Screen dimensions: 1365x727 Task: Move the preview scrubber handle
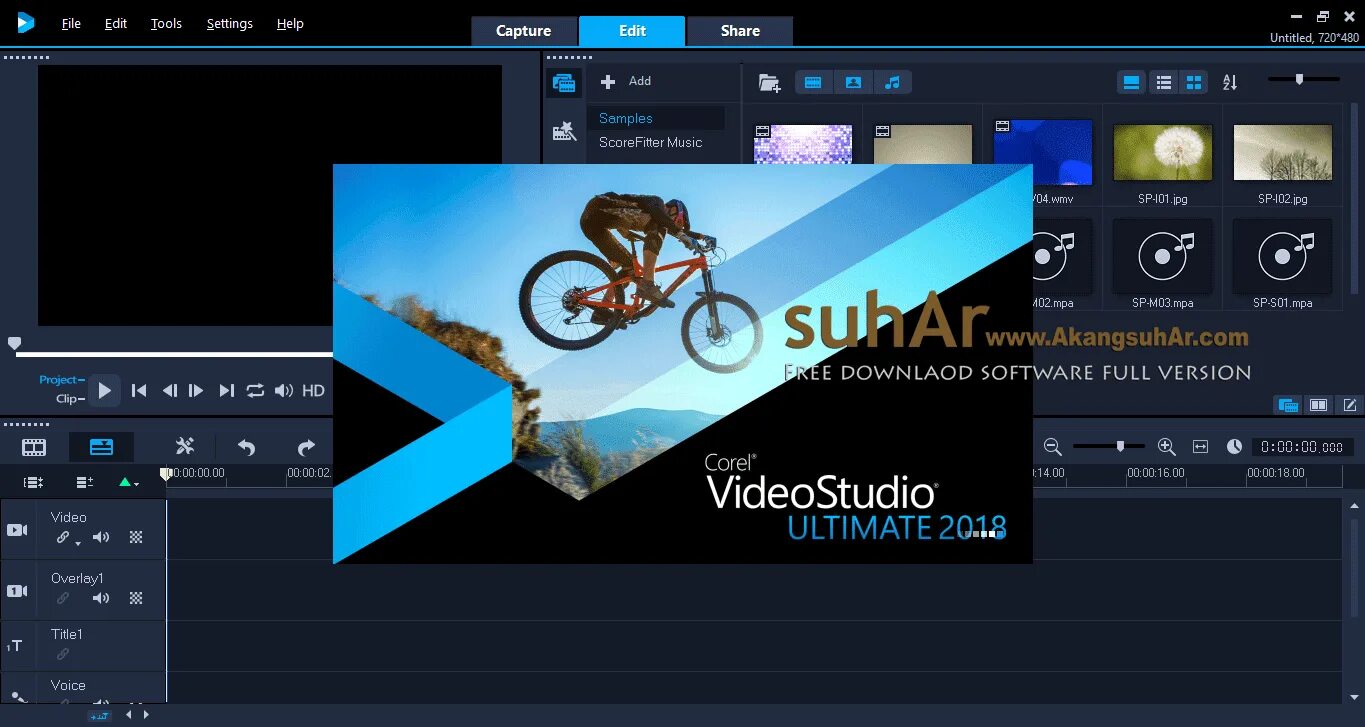coord(14,344)
